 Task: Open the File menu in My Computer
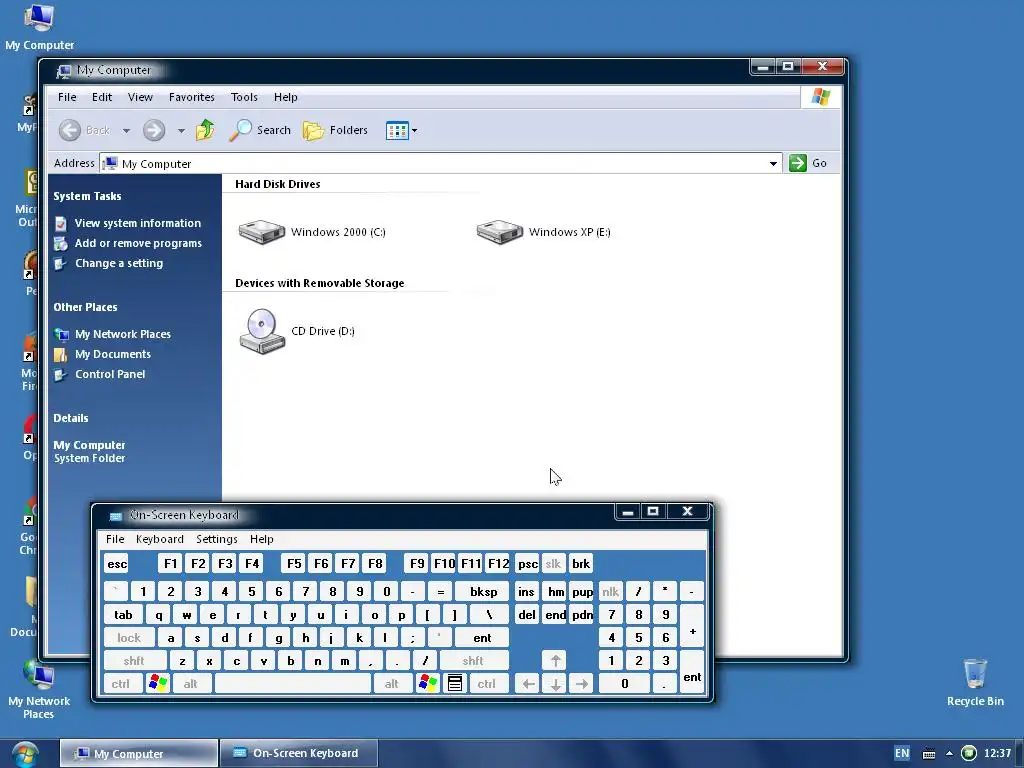67,97
